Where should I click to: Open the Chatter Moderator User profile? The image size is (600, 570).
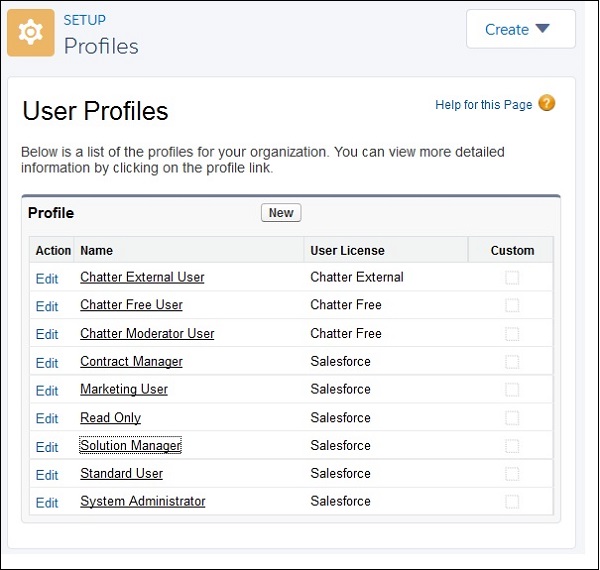pyautogui.click(x=147, y=334)
